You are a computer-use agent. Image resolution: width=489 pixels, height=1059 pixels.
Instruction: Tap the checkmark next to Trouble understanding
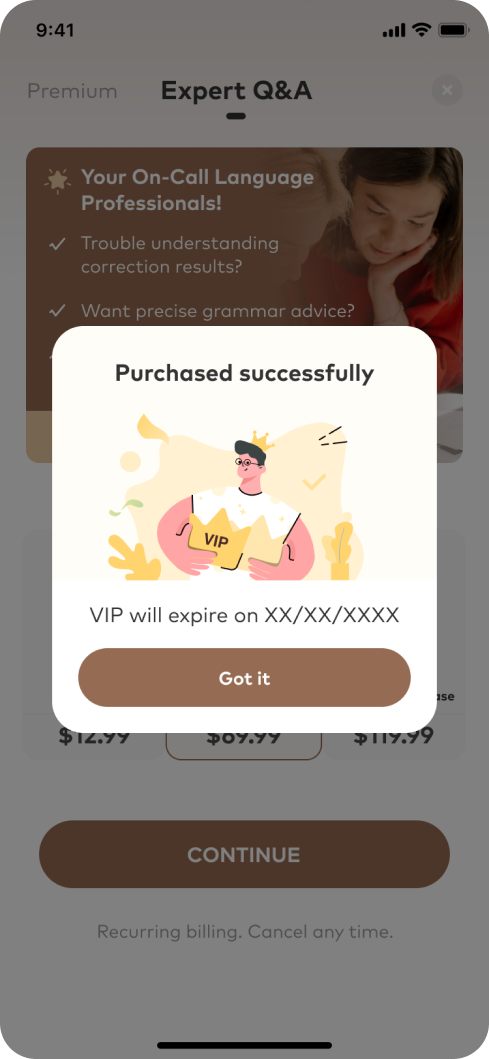[x=57, y=244]
